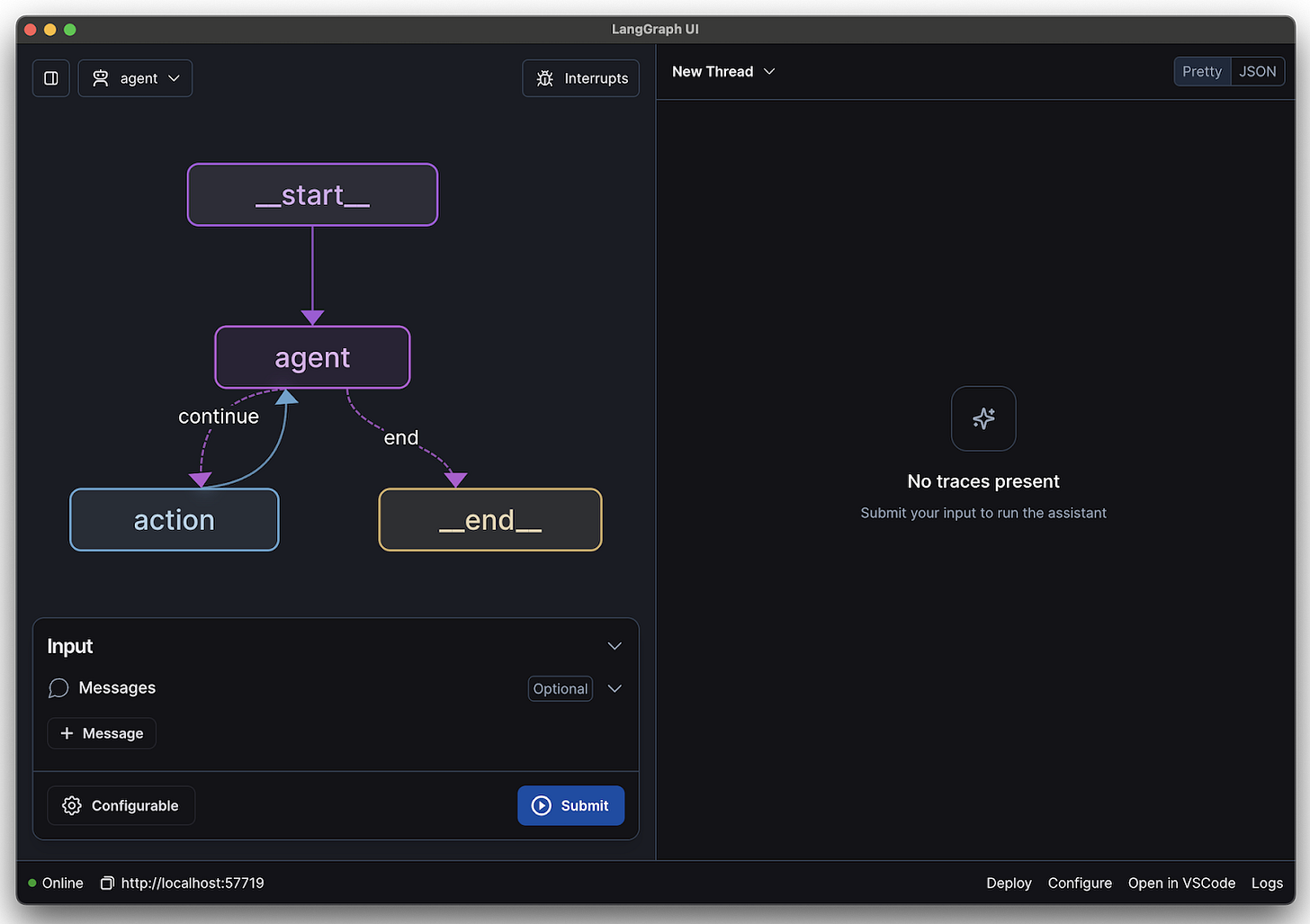Open the Interrupts settings

click(580, 78)
